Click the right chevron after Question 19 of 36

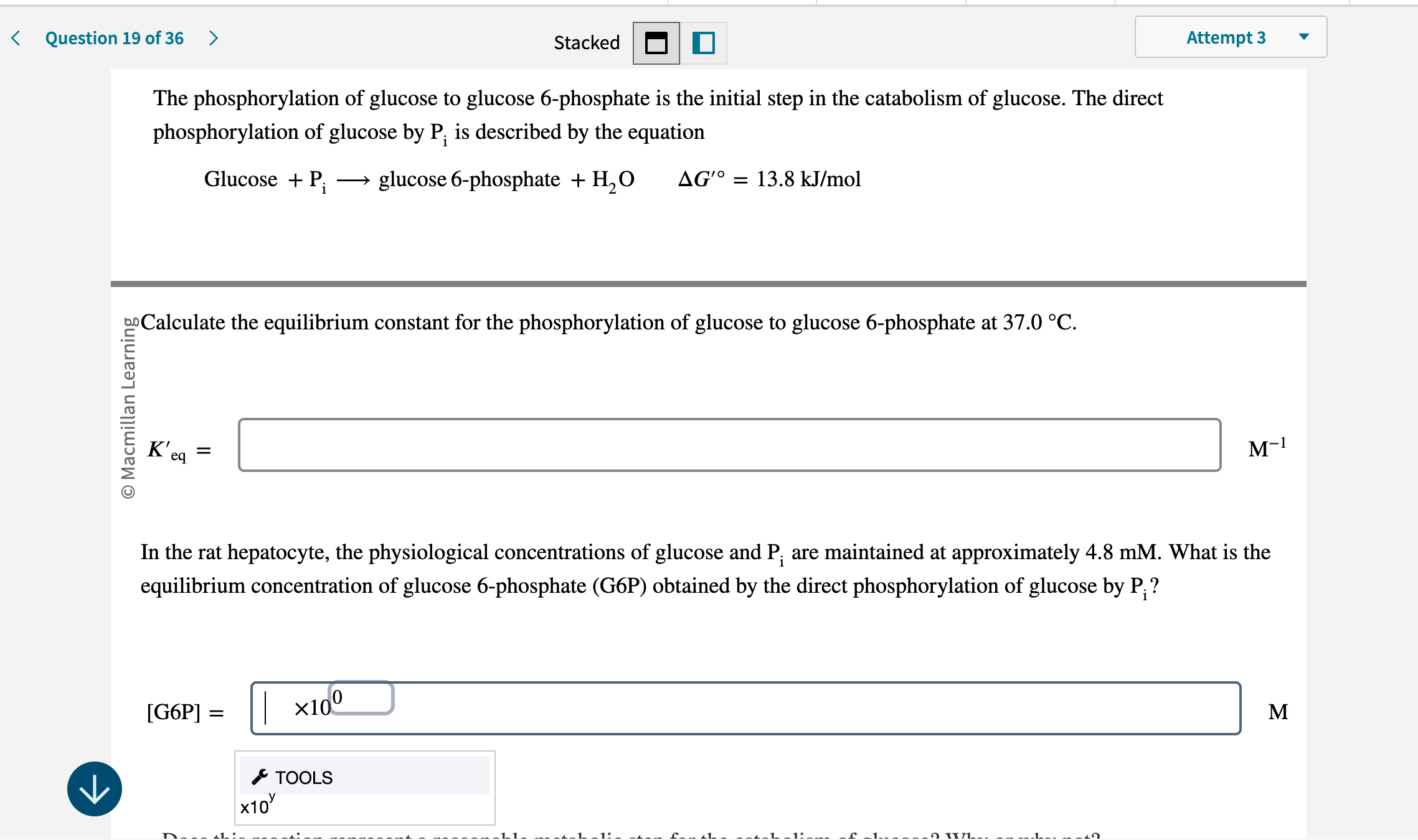click(214, 38)
